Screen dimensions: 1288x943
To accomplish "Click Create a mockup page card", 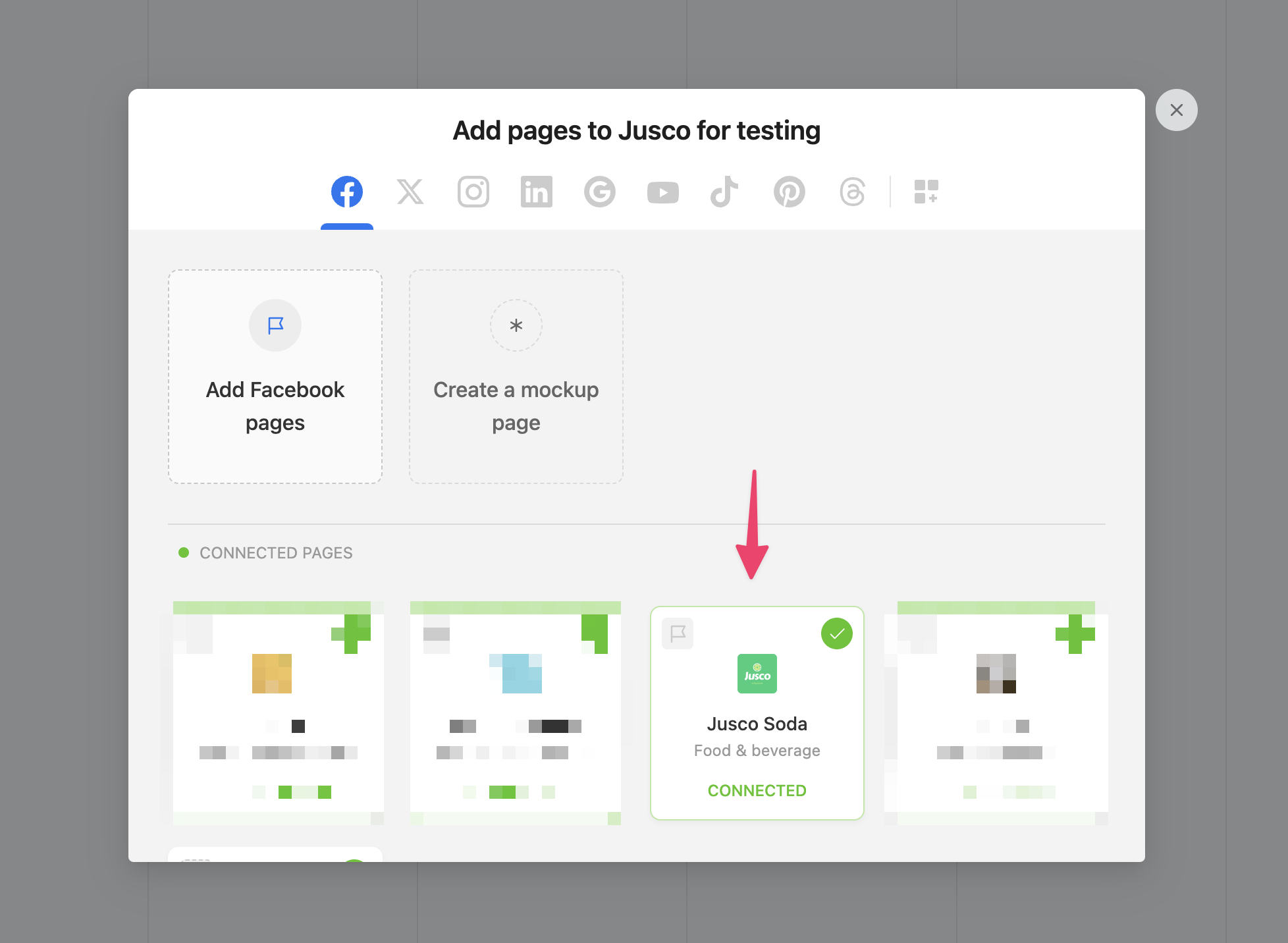I will pyautogui.click(x=516, y=377).
